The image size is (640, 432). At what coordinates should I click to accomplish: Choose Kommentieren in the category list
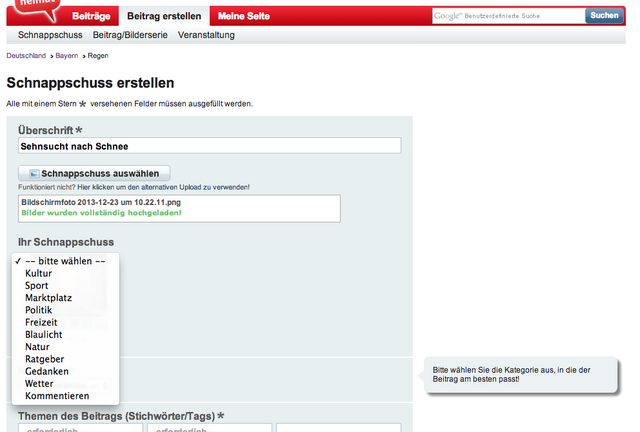[x=65, y=396]
